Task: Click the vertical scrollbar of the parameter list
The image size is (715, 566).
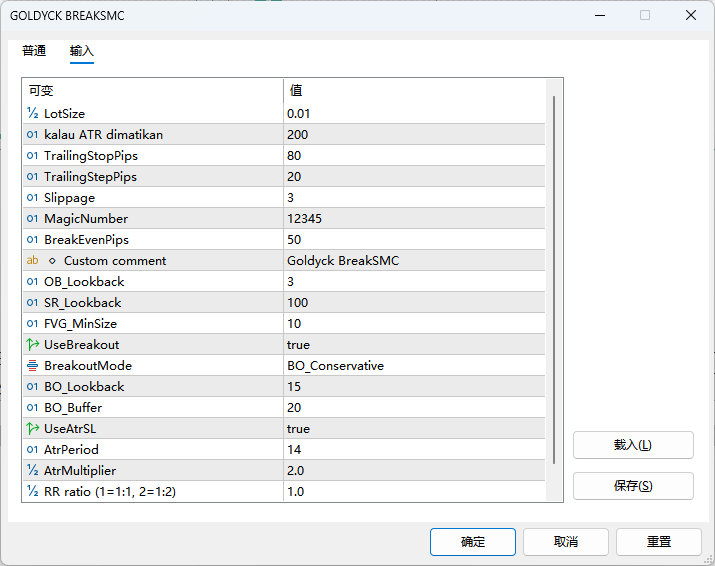Action: (554, 280)
